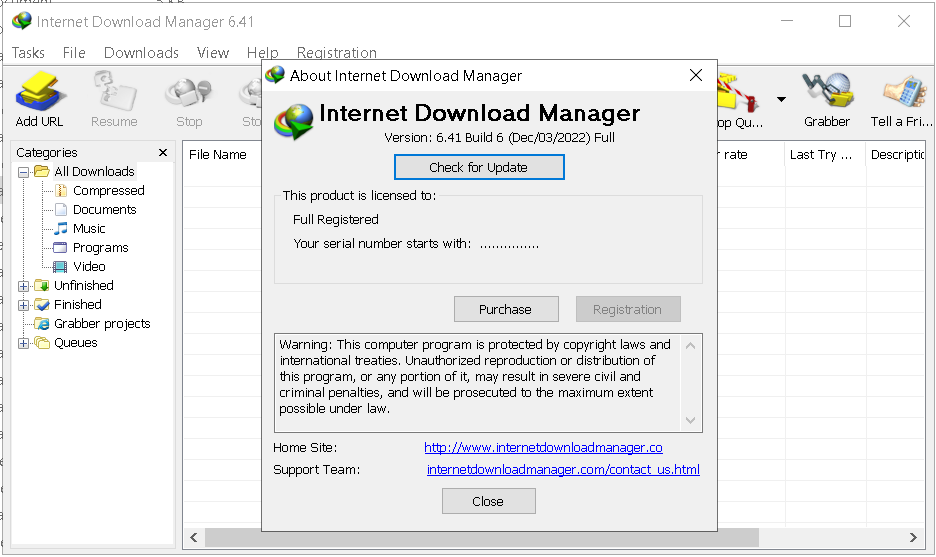Expand the Queues tree node
This screenshot has width=936, height=557.
pos(23,343)
